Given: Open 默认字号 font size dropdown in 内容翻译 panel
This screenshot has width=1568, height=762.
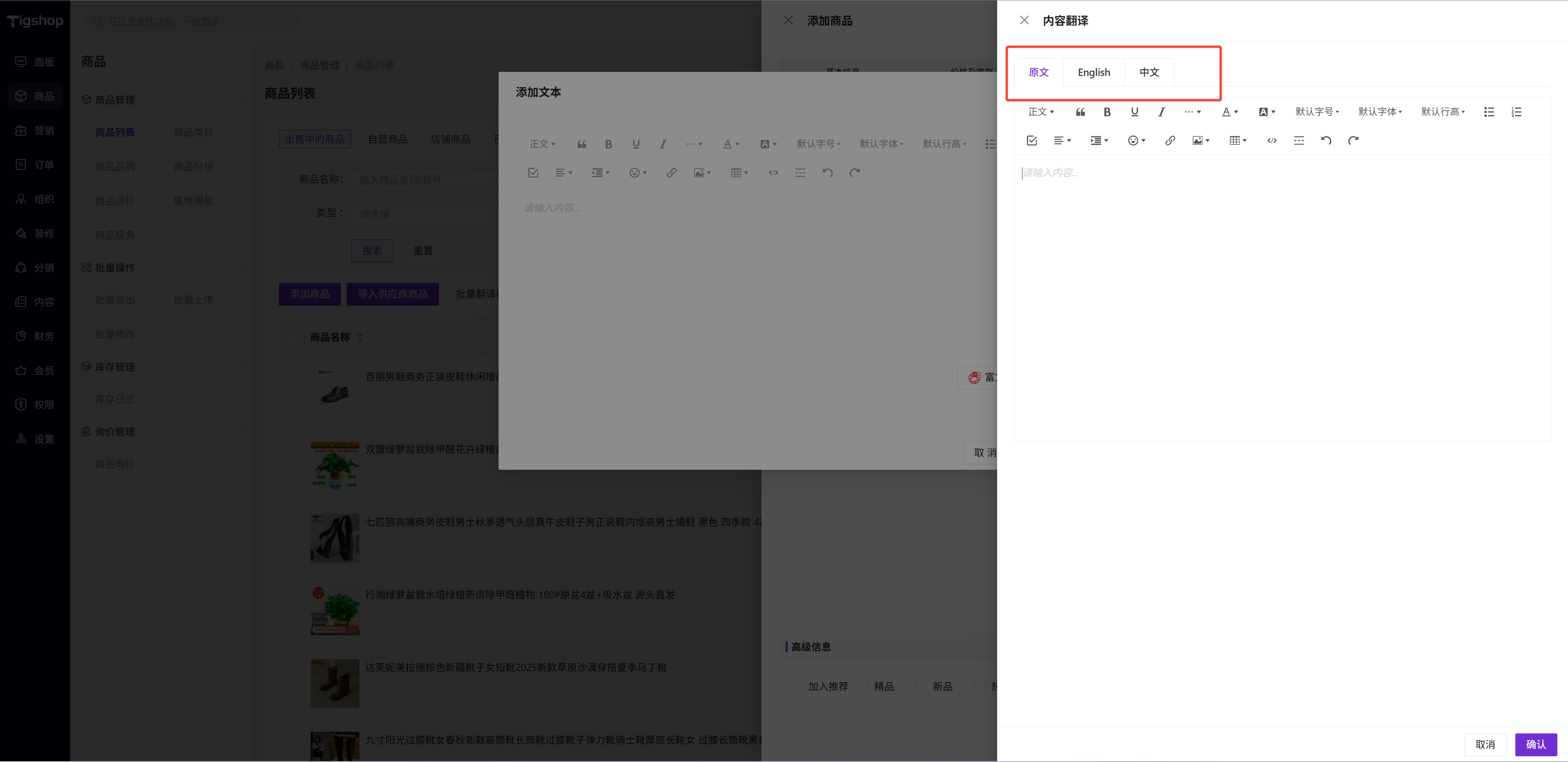Looking at the screenshot, I should click(1317, 112).
